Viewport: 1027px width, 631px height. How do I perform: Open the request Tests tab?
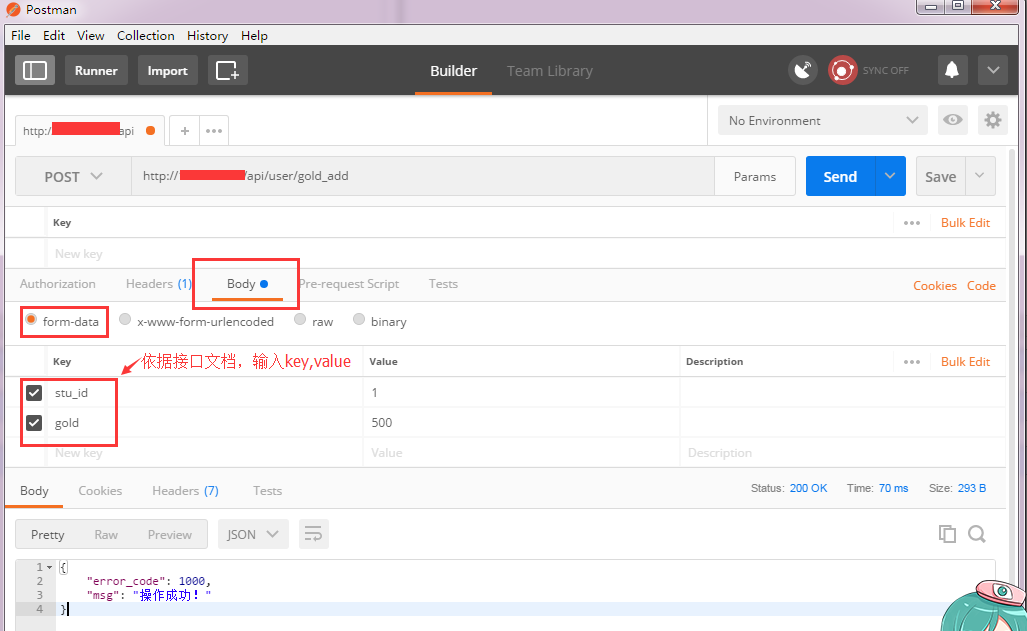(x=443, y=284)
